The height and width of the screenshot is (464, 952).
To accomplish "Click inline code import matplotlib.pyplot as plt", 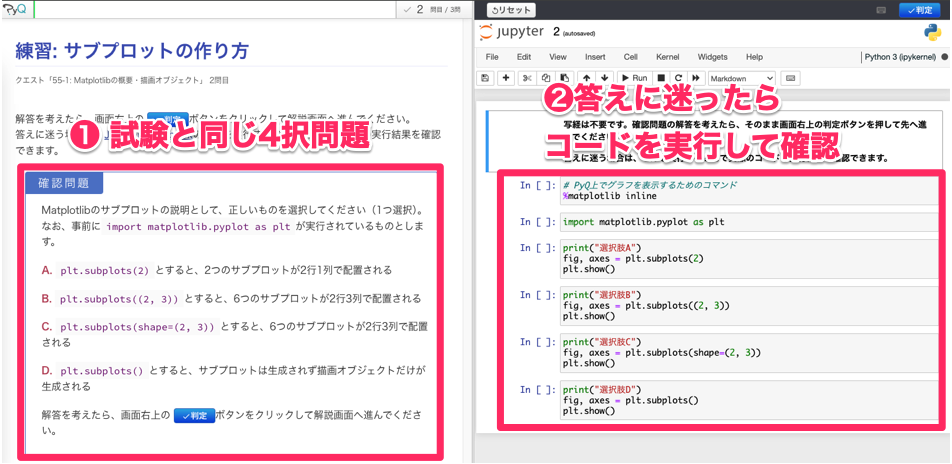I will [198, 227].
